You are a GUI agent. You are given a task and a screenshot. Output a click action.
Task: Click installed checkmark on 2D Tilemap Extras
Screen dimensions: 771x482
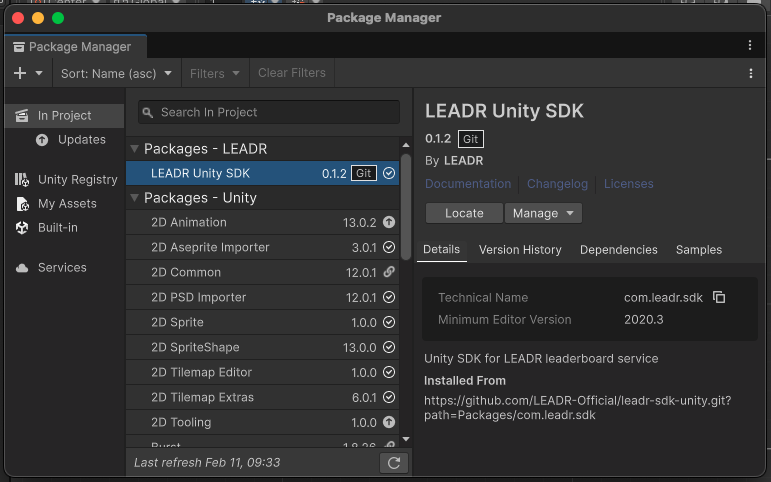click(389, 397)
